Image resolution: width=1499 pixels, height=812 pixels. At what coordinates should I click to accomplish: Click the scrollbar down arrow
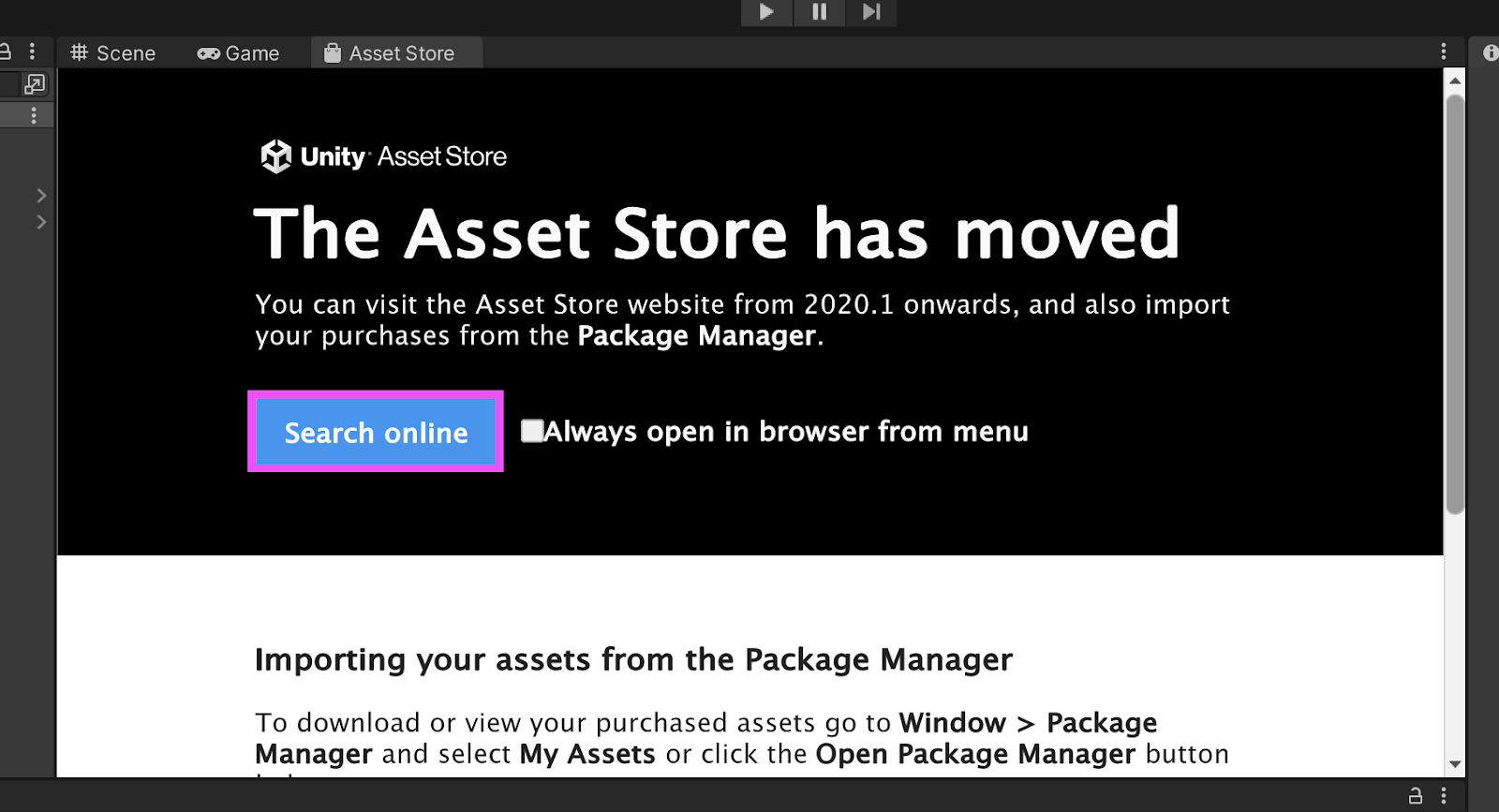(x=1455, y=764)
